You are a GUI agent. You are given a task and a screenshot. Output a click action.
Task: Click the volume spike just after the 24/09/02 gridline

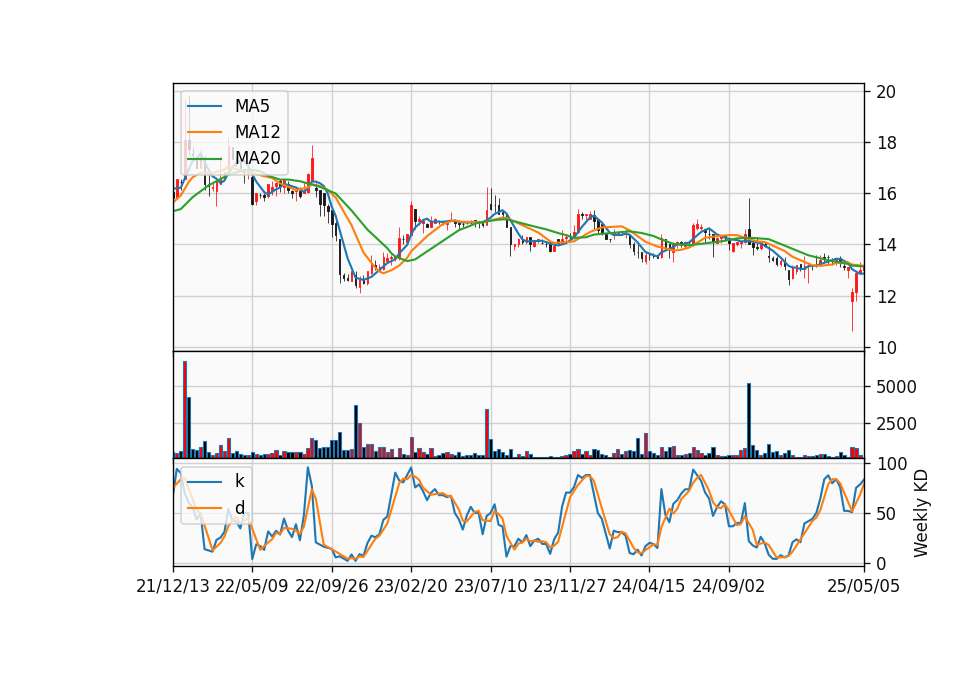[749, 421]
